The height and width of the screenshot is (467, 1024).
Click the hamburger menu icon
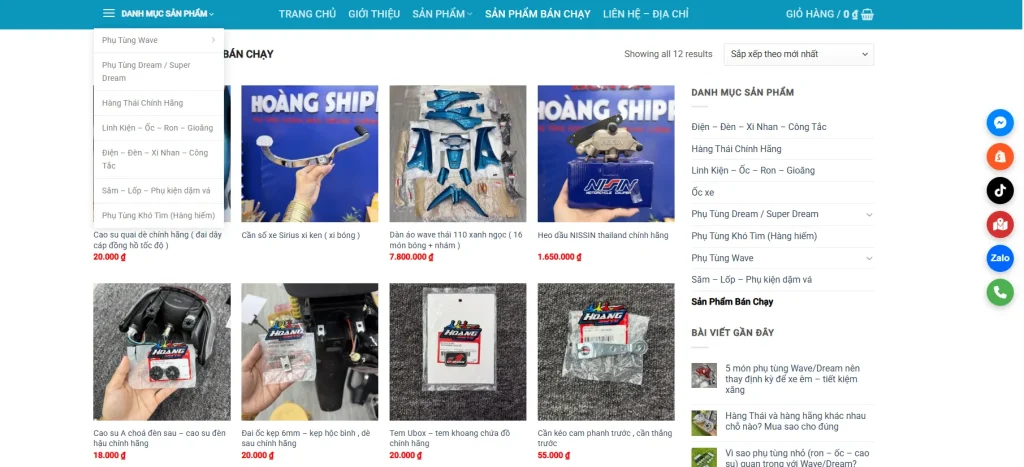pos(109,13)
